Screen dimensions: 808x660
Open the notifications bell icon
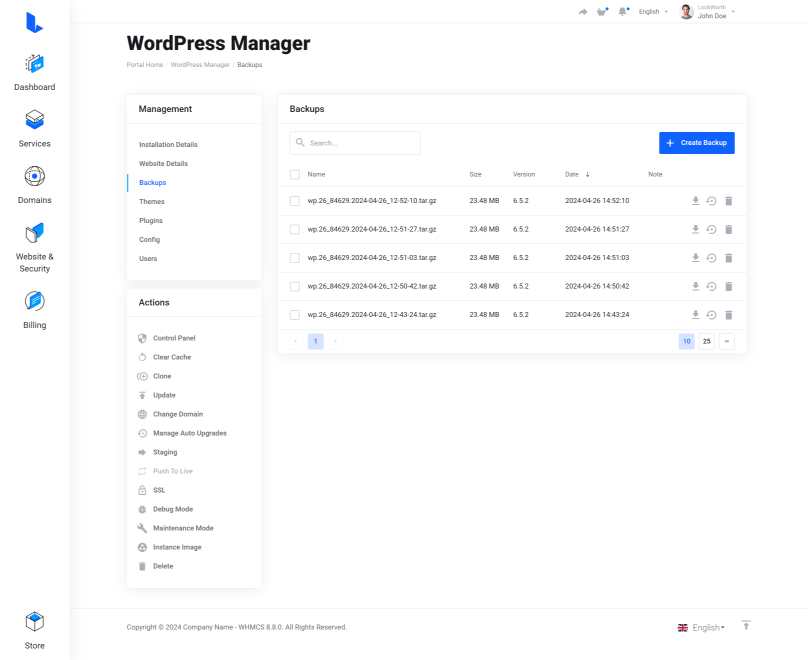pos(623,11)
